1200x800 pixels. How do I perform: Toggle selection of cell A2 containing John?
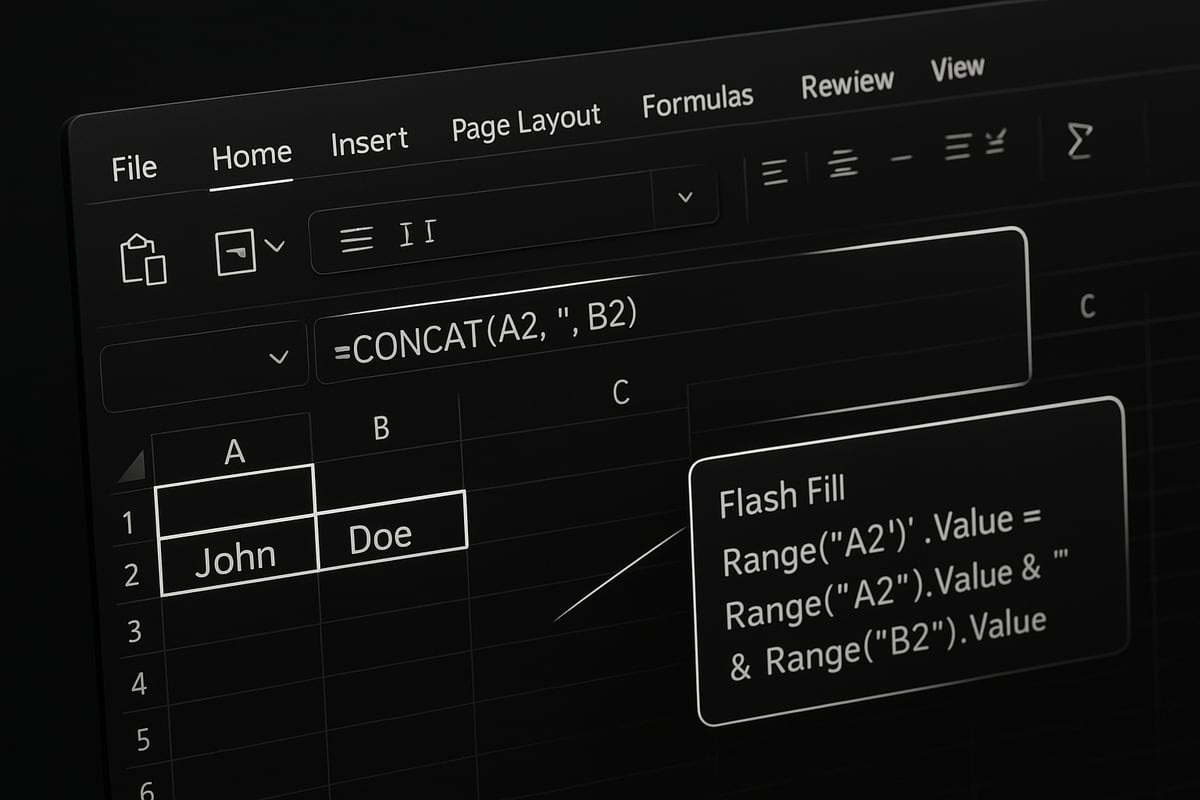click(x=238, y=554)
